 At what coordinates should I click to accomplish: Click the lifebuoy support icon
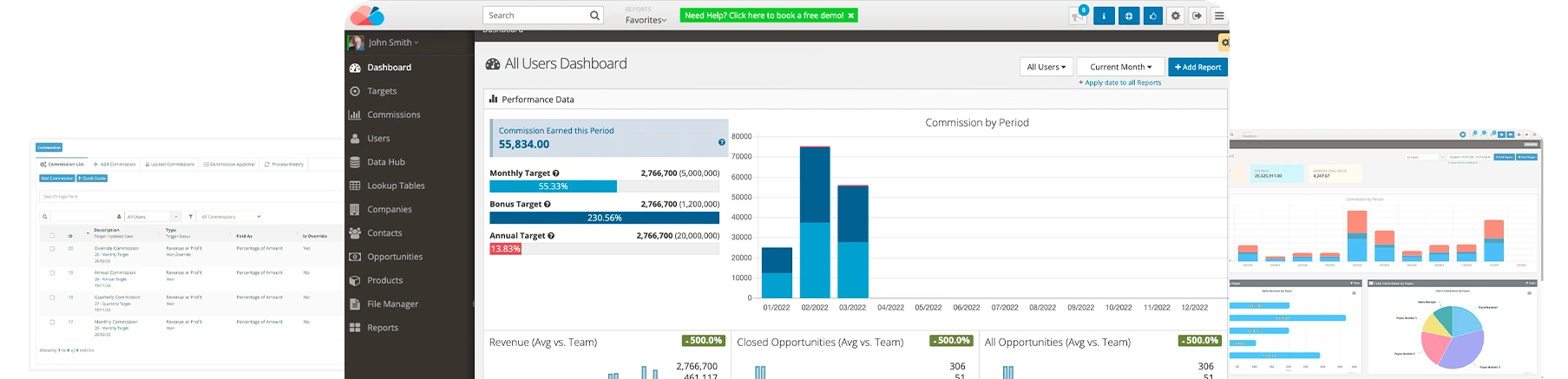[x=1128, y=16]
